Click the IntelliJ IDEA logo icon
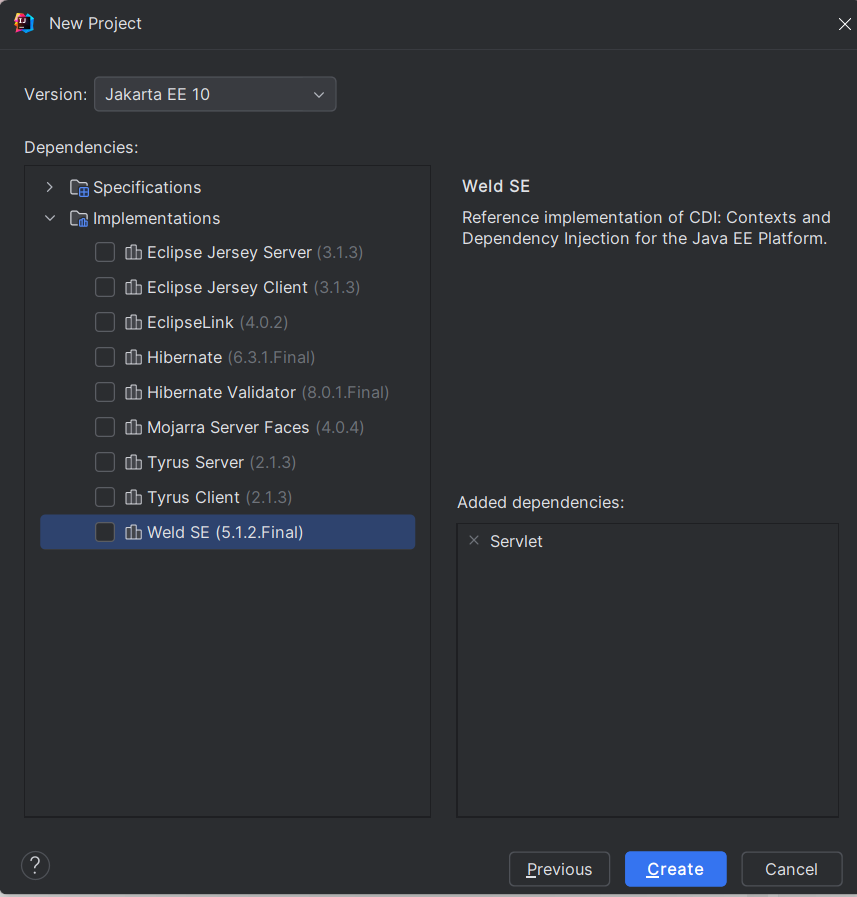 click(x=23, y=23)
